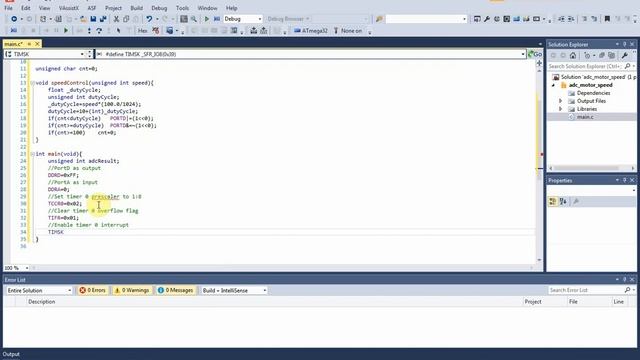Screen dimensions: 640x360
Task: Open the Build menu
Action: click(136, 8)
